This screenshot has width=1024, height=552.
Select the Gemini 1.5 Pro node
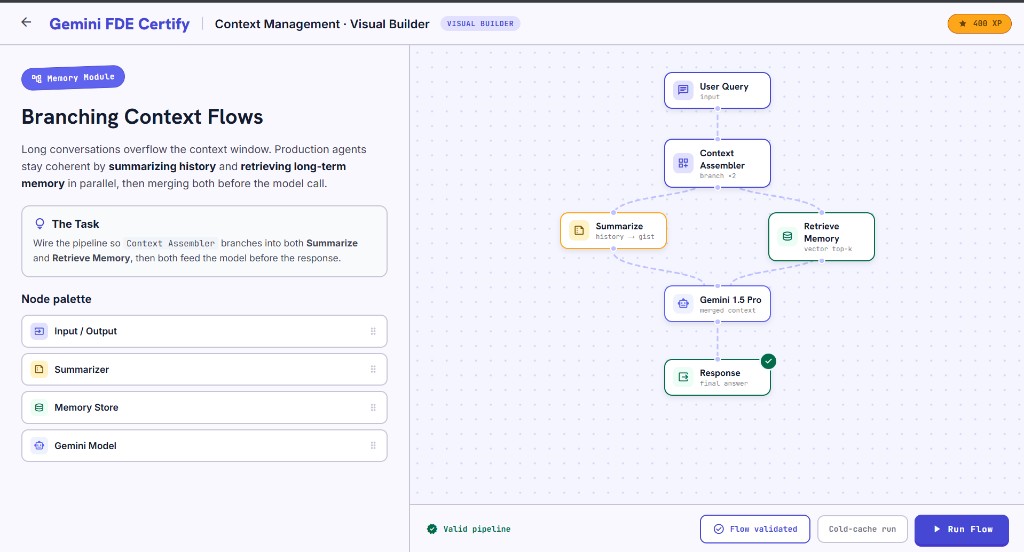tap(717, 304)
